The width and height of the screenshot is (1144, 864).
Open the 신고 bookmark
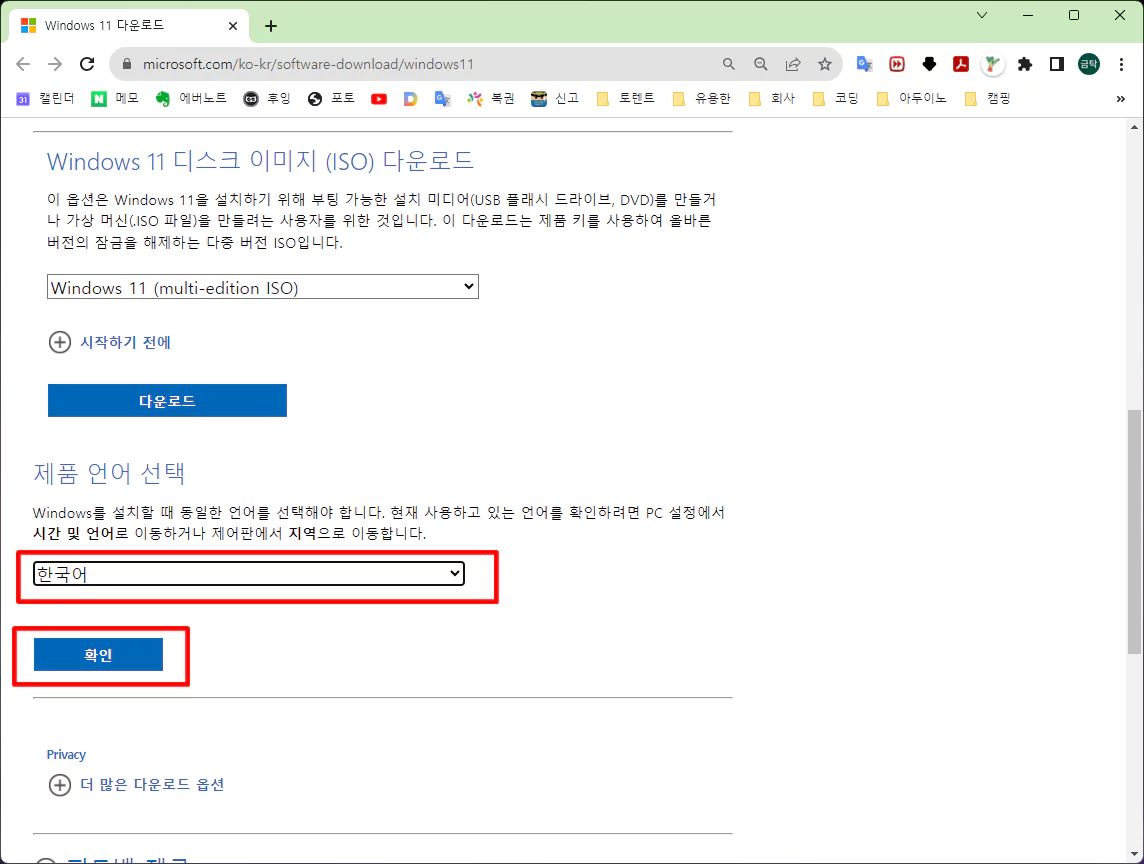pyautogui.click(x=555, y=99)
